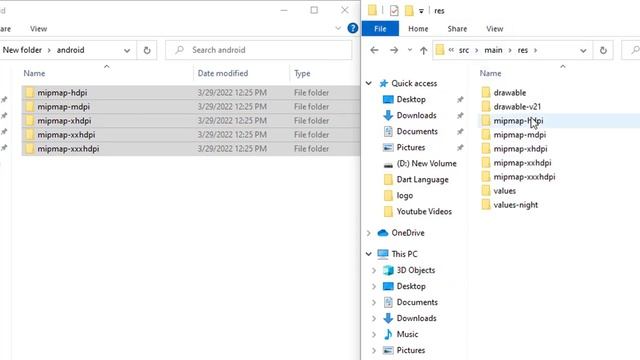
Task: Expand OneDrive tree node
Action: tap(369, 233)
